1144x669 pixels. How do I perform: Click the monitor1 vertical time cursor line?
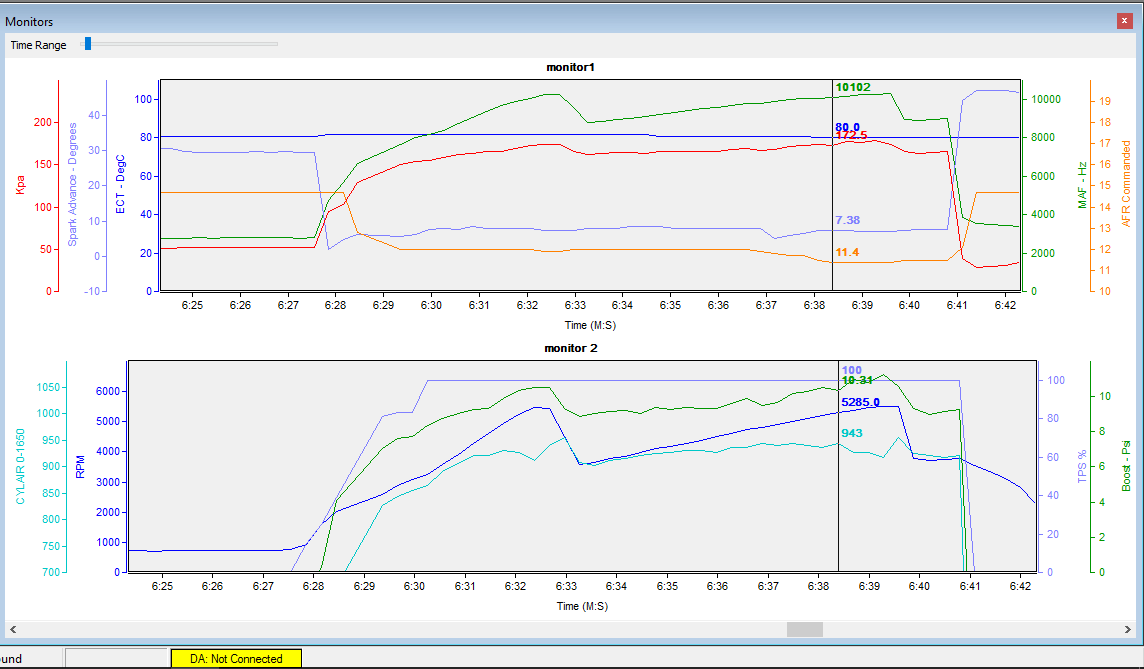832,185
